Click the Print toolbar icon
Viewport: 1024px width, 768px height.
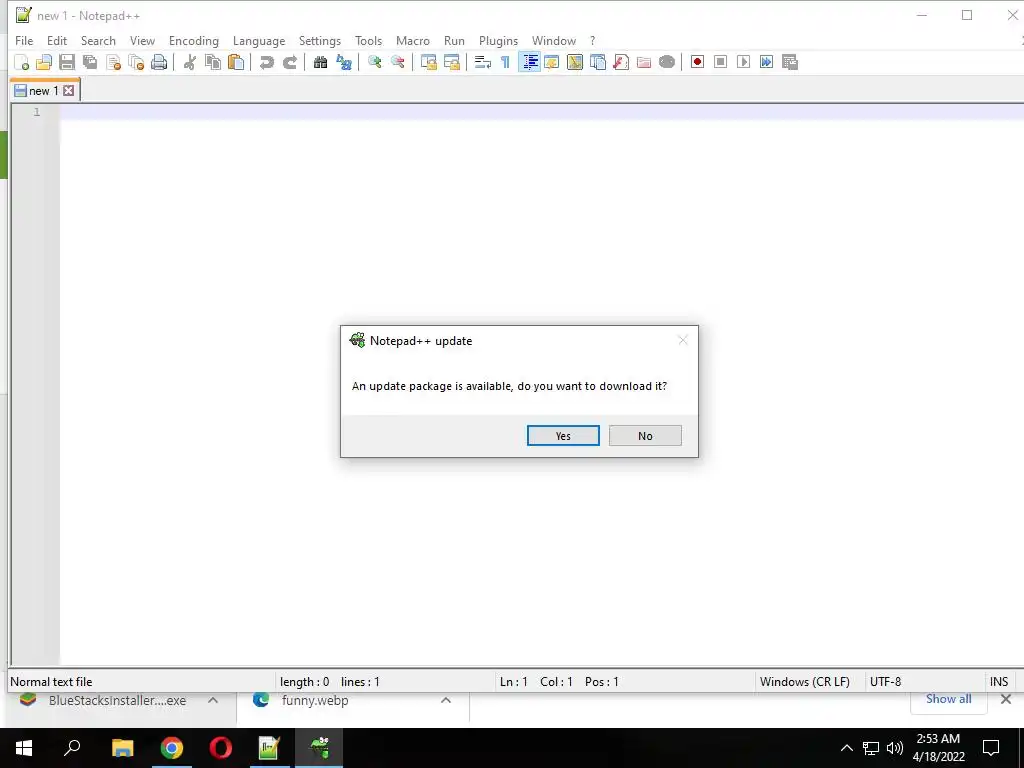click(159, 62)
